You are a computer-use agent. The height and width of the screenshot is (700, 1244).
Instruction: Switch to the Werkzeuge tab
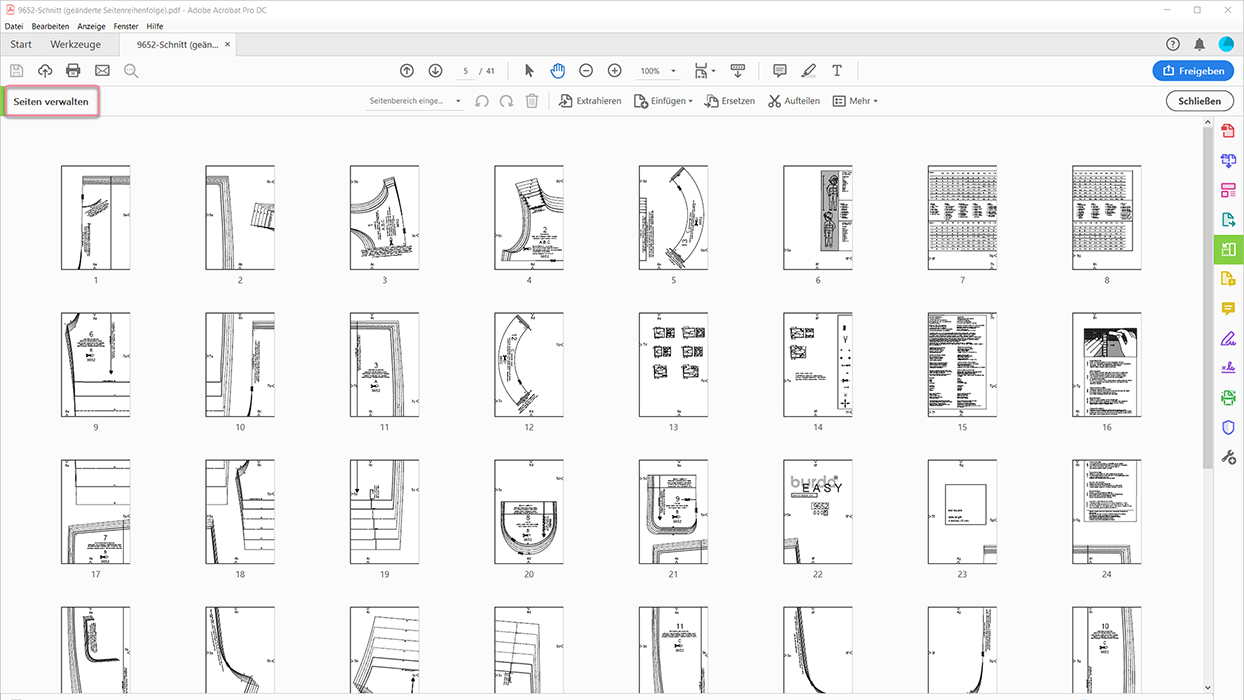pyautogui.click(x=75, y=44)
